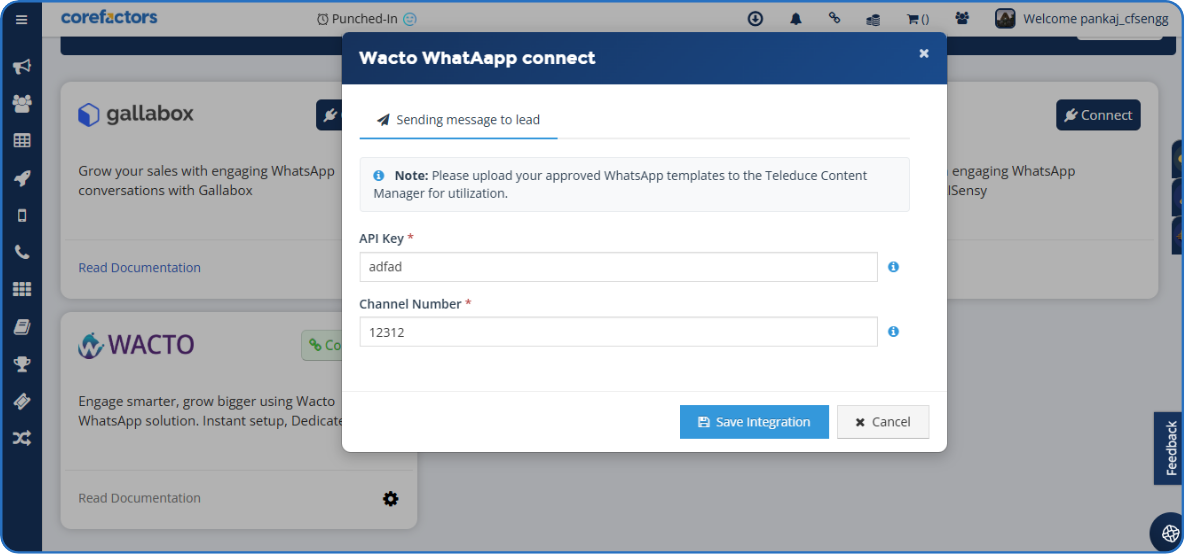The image size is (1185, 555).
Task: Click the gallabox logo
Action: pos(136,114)
